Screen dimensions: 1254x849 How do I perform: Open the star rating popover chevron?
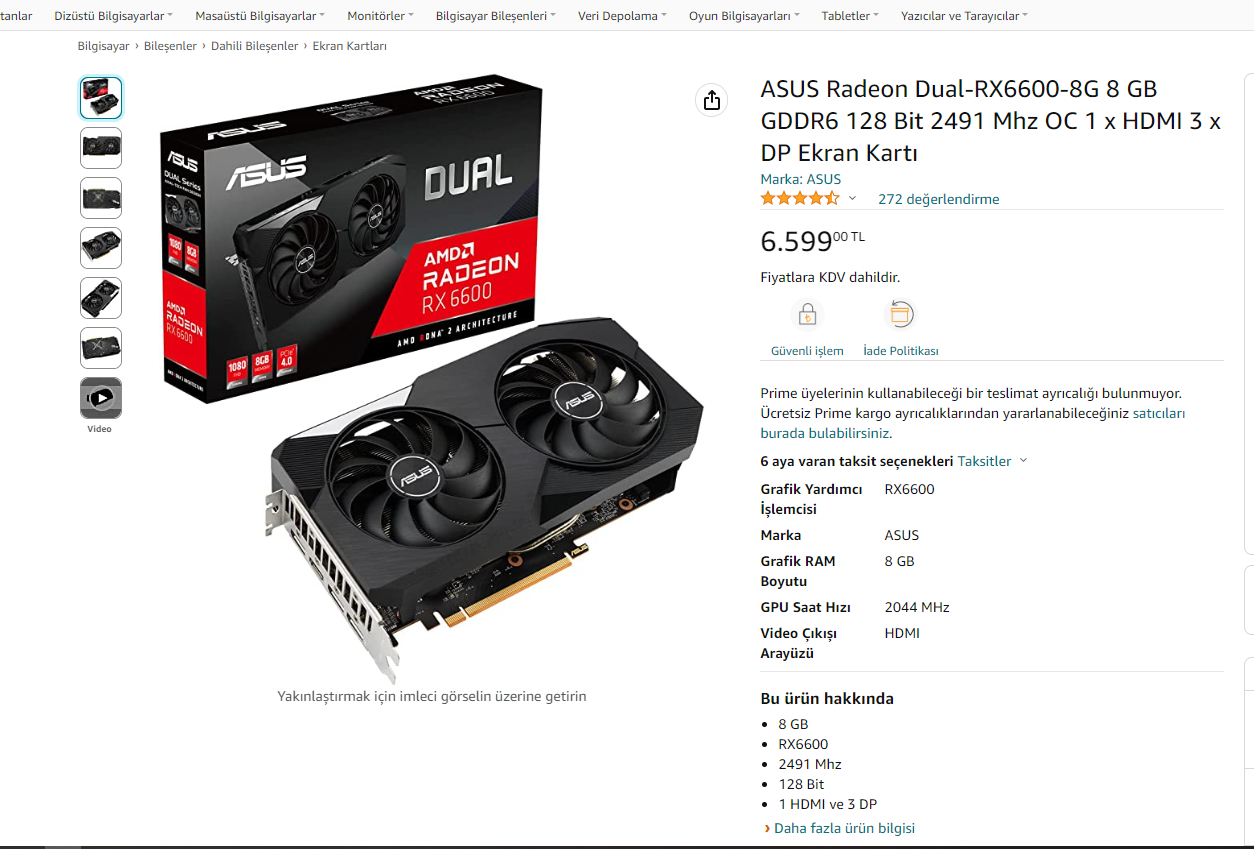coord(852,198)
